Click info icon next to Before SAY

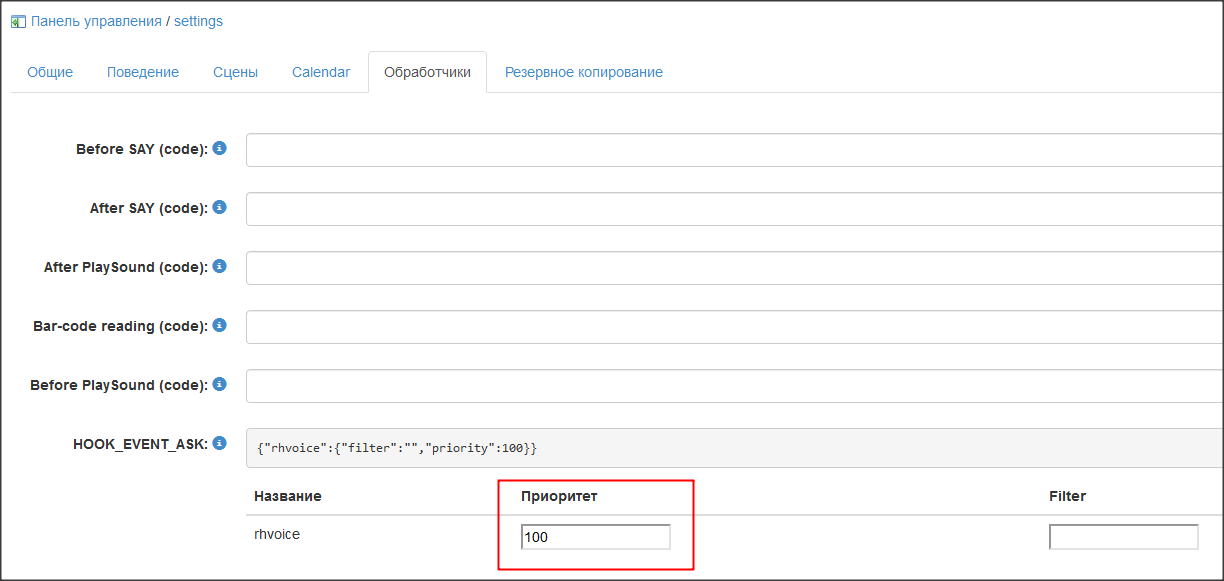220,148
